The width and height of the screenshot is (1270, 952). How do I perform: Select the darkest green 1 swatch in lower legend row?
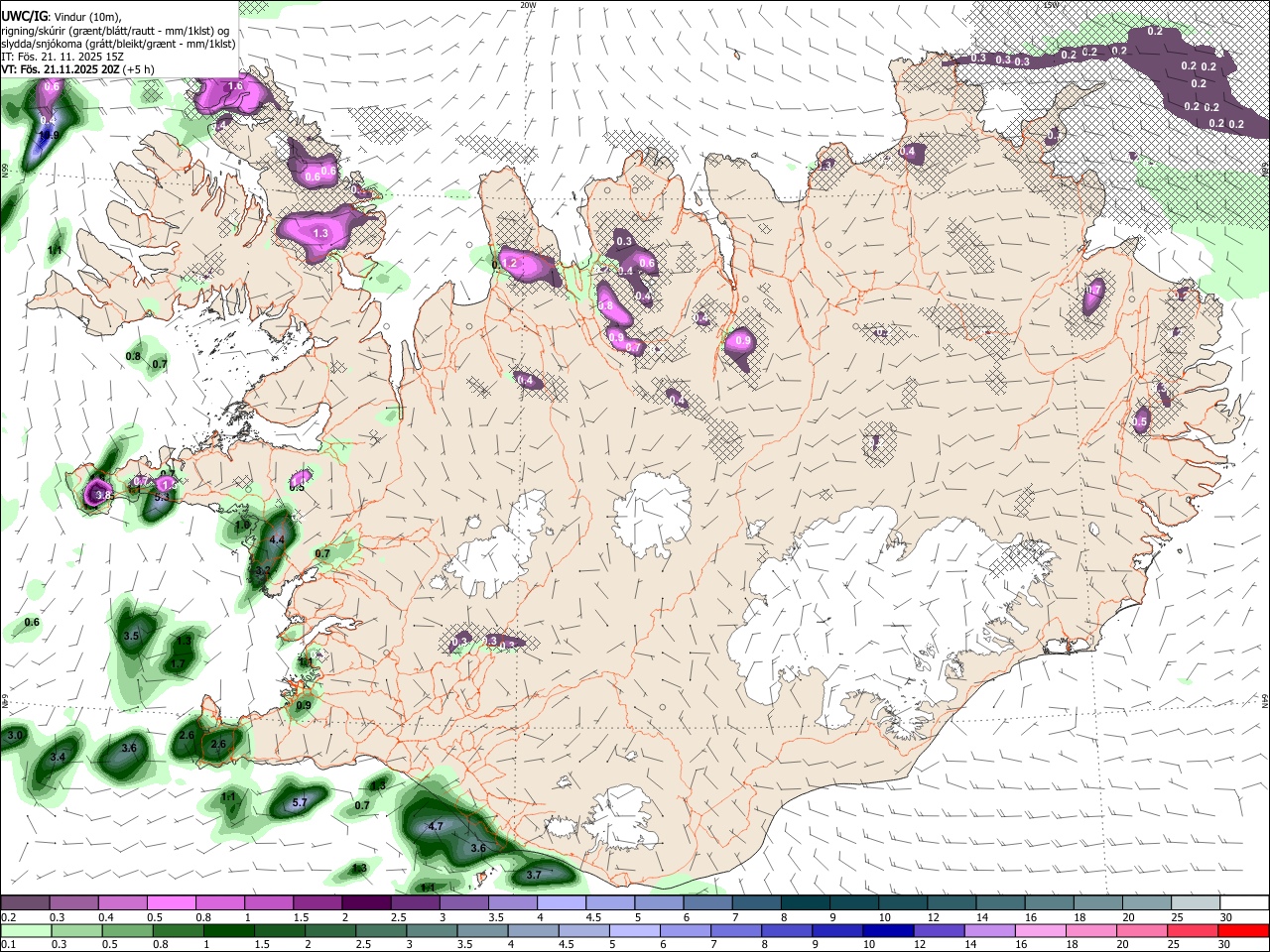pos(229,930)
